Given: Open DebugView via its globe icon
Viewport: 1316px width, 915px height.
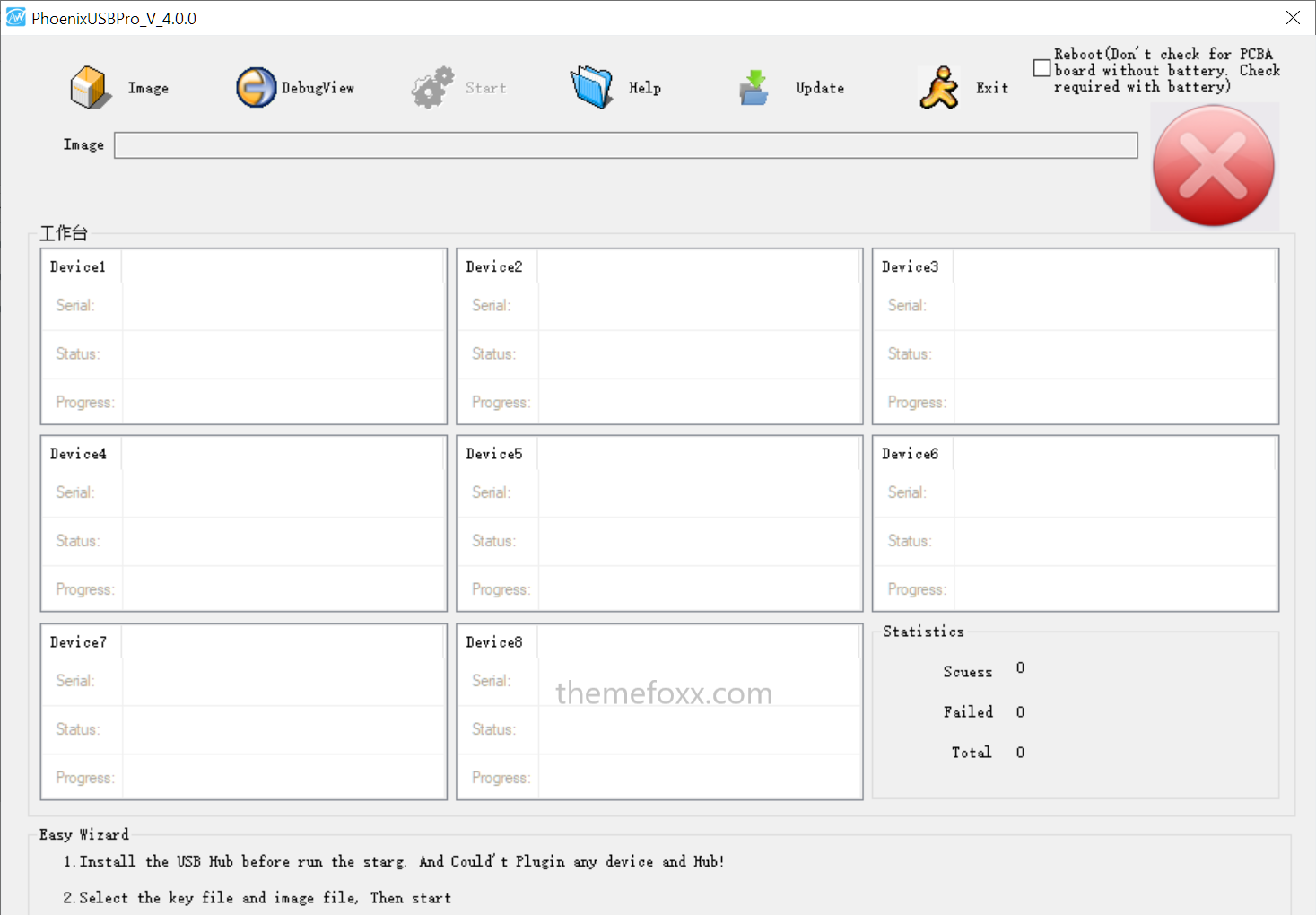Looking at the screenshot, I should (257, 88).
